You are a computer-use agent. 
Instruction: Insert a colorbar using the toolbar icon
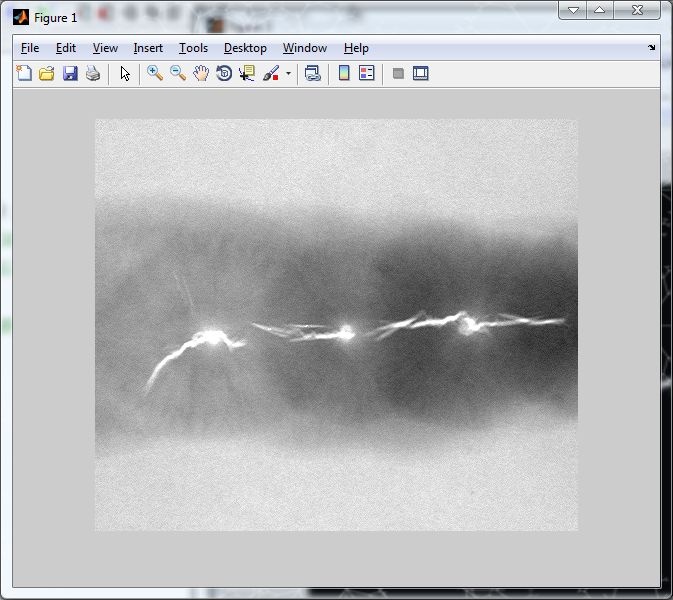tap(344, 73)
